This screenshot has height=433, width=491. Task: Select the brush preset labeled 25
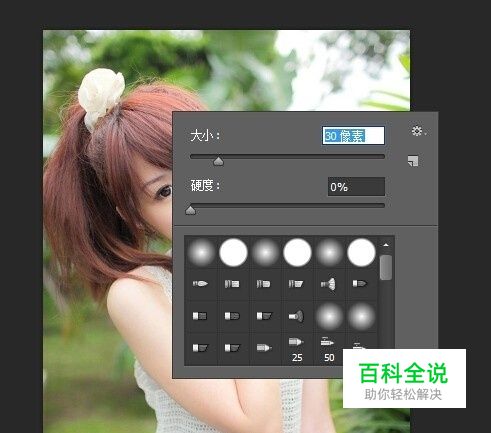[x=297, y=350]
